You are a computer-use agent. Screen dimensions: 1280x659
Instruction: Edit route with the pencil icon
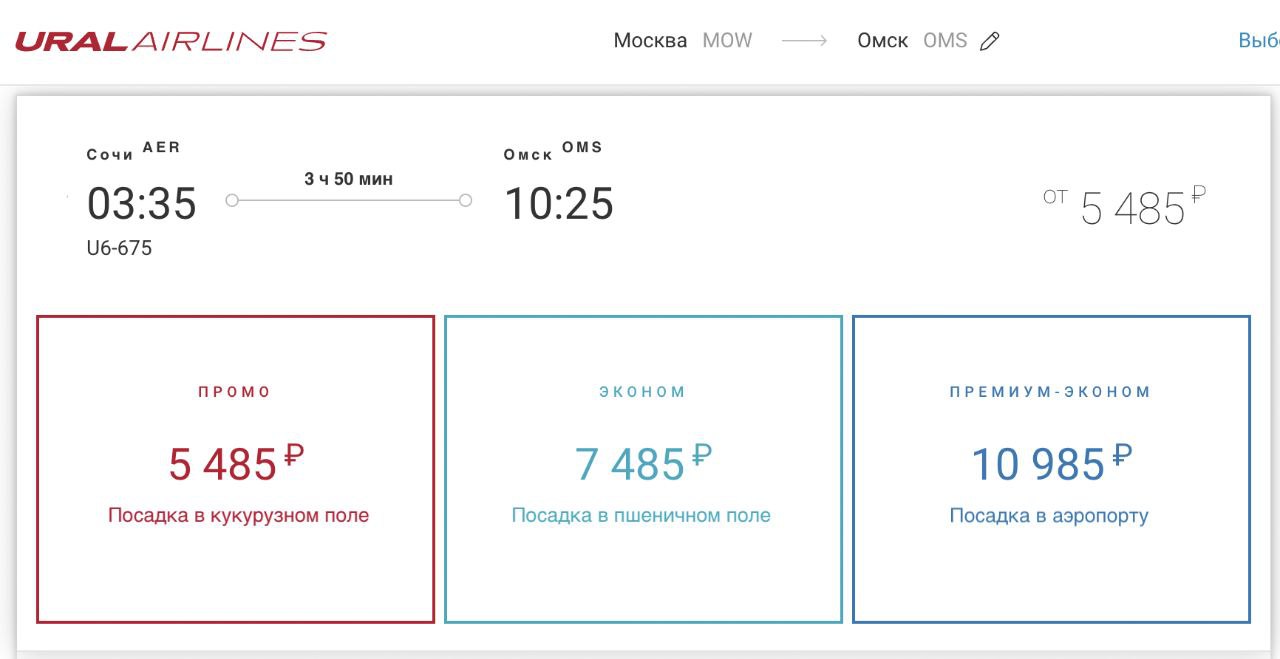click(990, 41)
